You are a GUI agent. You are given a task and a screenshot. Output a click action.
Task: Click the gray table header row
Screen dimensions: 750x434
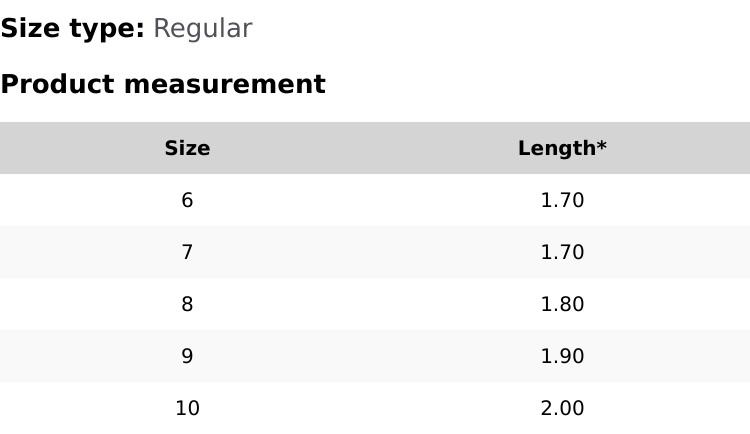coord(375,148)
